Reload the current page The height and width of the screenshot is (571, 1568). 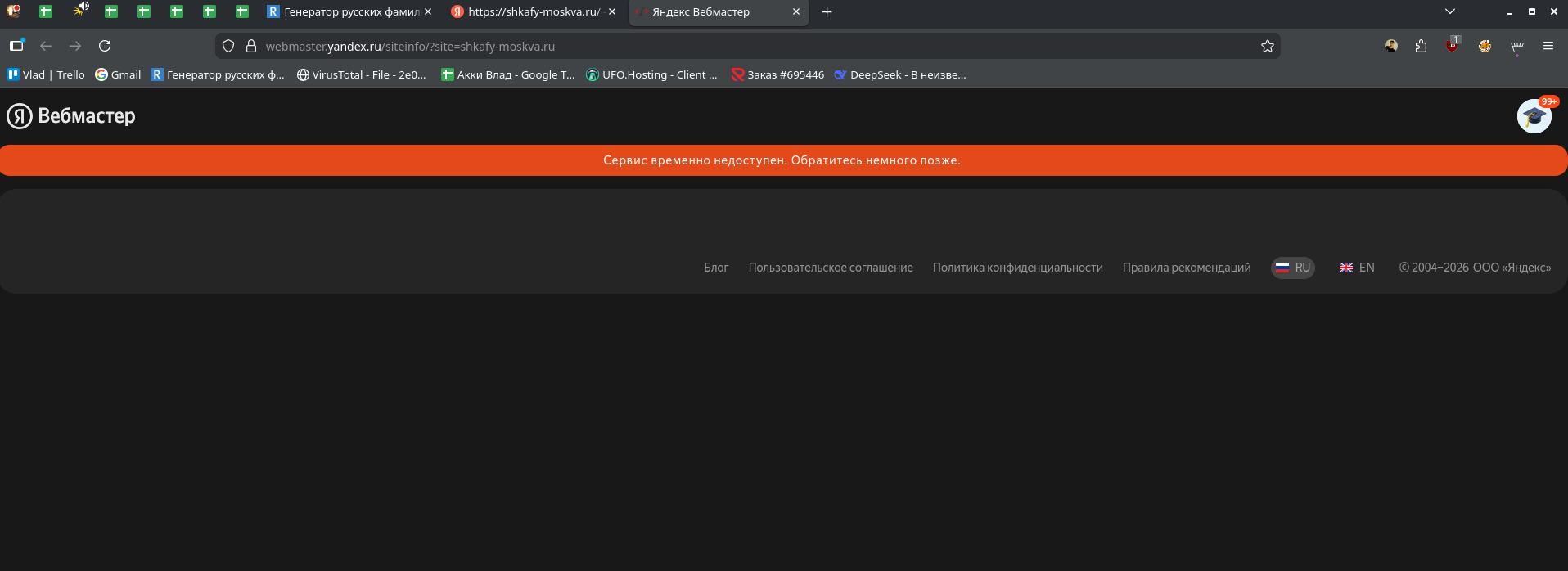coord(105,46)
